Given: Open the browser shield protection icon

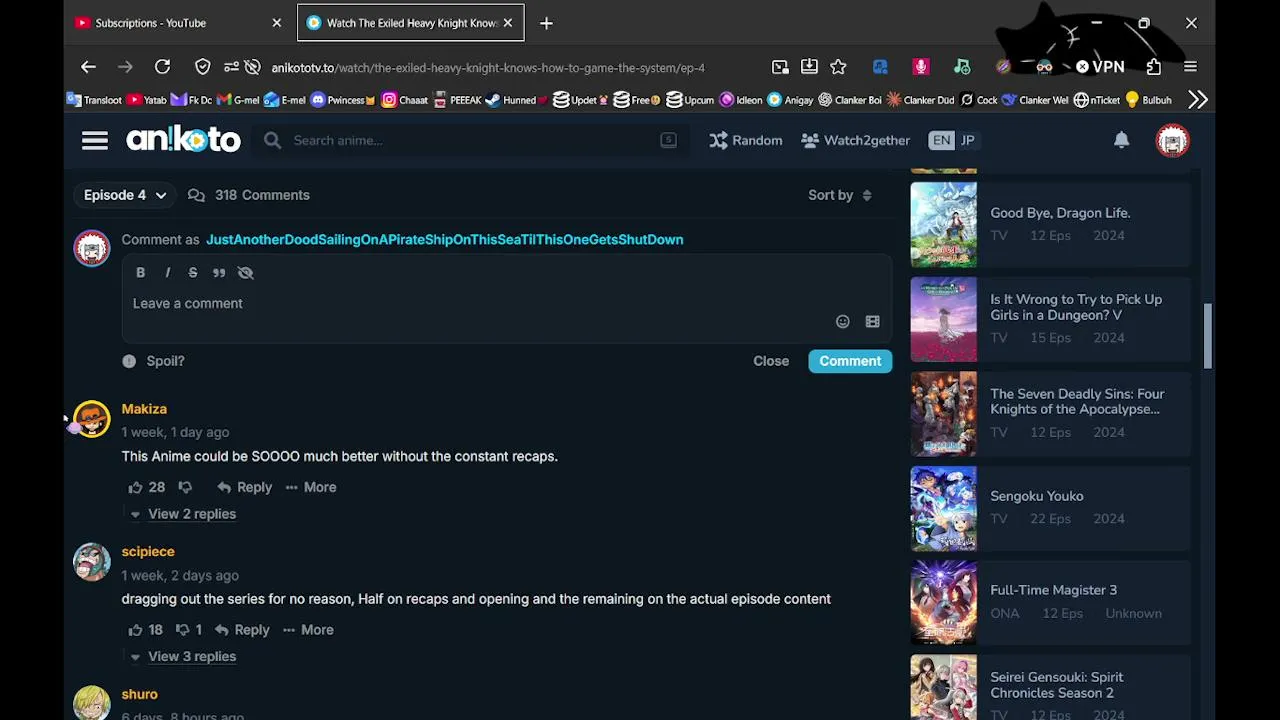Looking at the screenshot, I should [x=203, y=67].
